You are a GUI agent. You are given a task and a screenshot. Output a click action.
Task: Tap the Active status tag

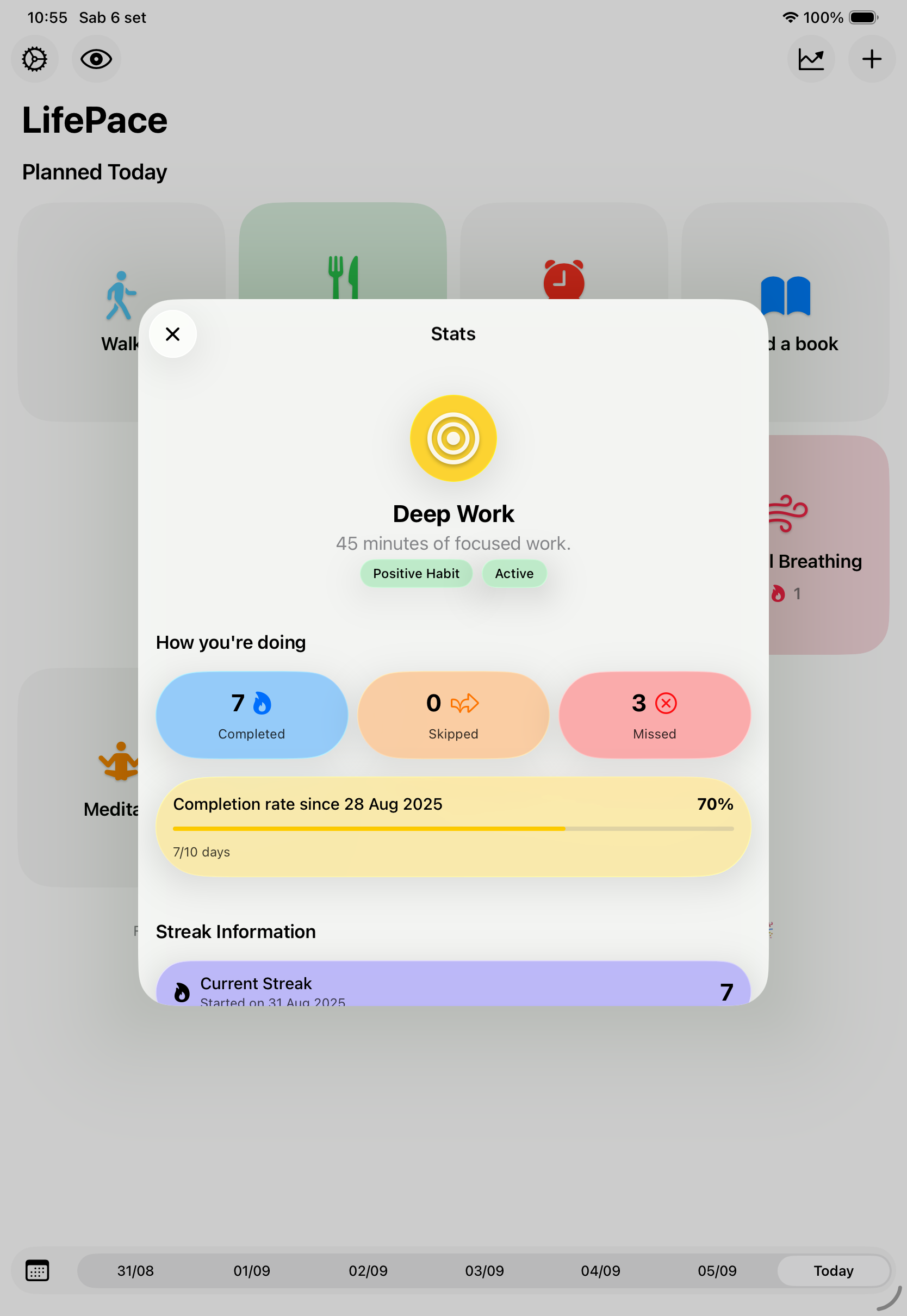[x=514, y=573]
